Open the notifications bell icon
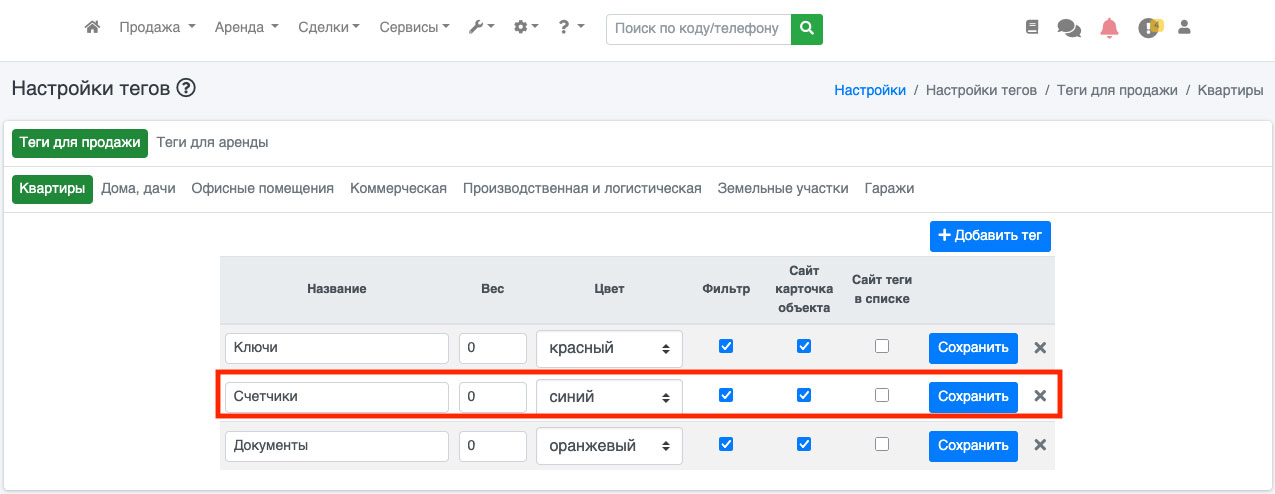1275x494 pixels. pos(1108,28)
